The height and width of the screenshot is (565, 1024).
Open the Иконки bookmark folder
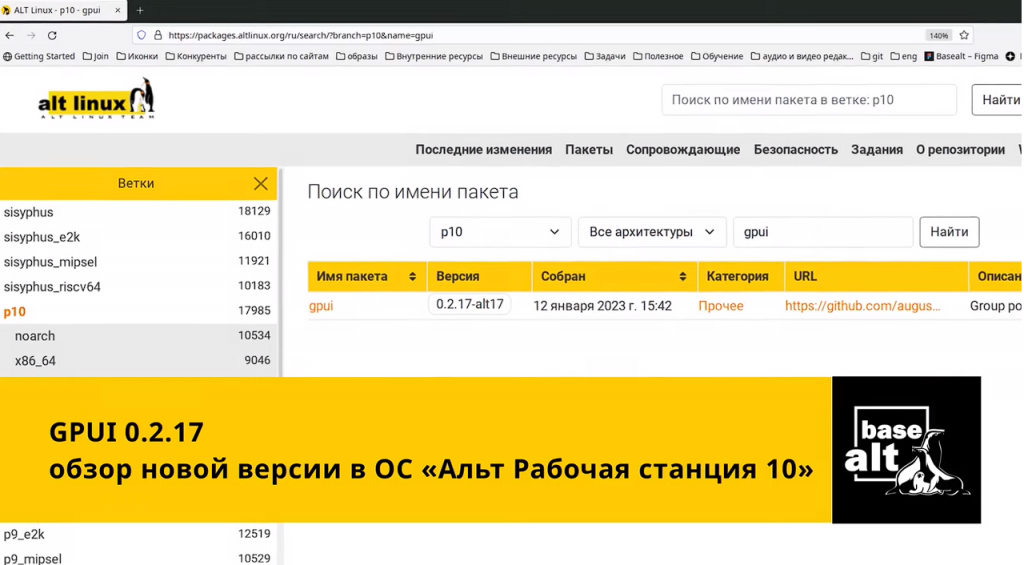[x=137, y=56]
